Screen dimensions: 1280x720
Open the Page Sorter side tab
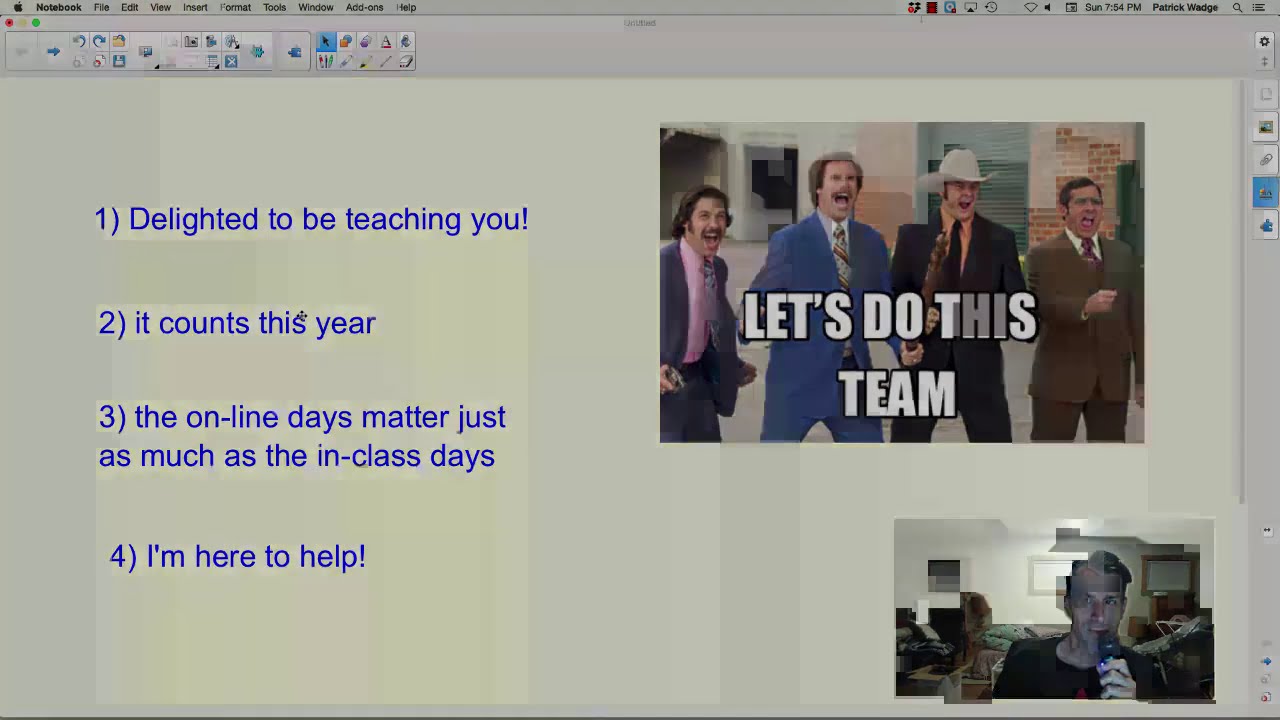(1266, 94)
